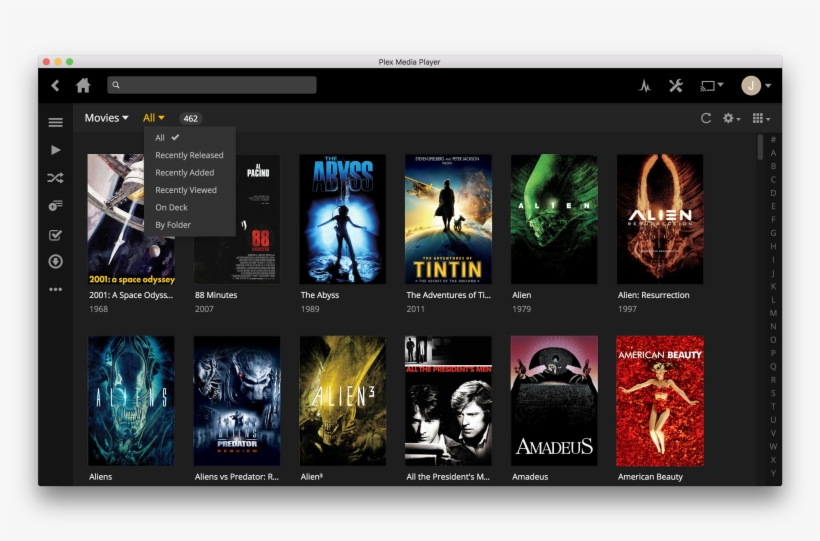The width and height of the screenshot is (820, 541).
Task: Refresh the library with reload icon
Action: 705,118
